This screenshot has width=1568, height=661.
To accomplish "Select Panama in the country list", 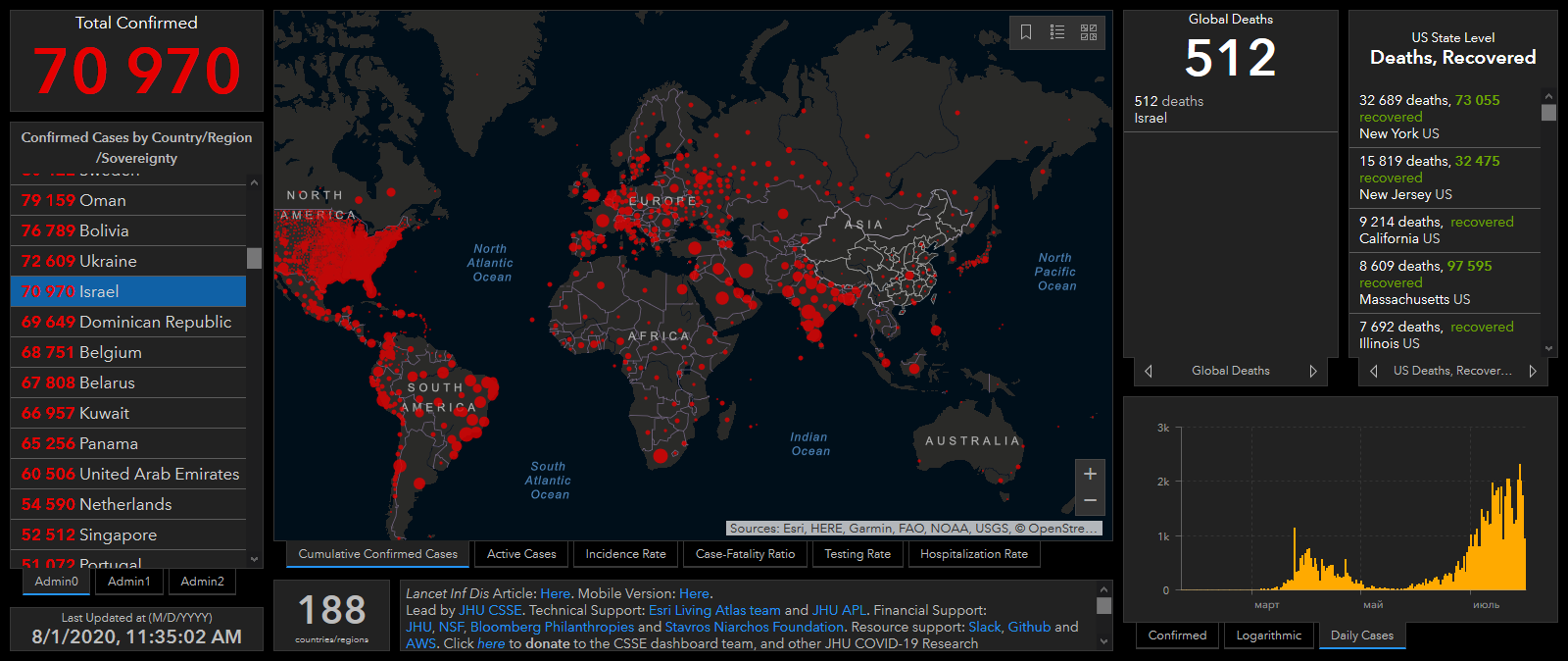I will (128, 443).
